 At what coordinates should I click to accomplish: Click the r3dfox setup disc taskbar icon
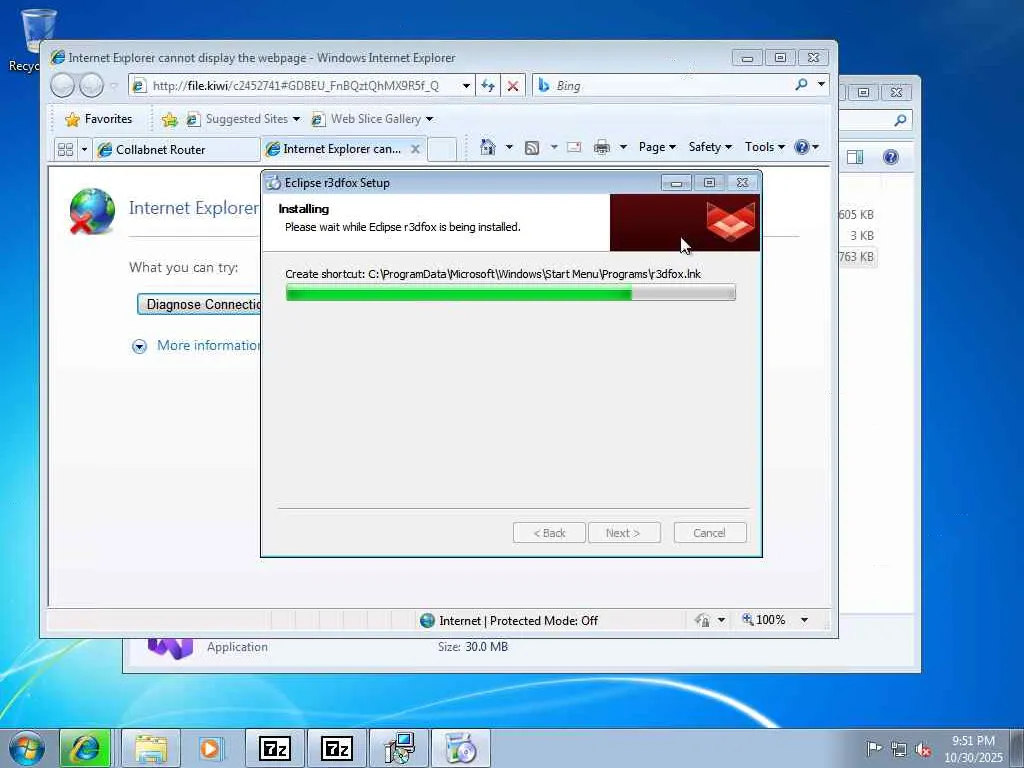(460, 748)
